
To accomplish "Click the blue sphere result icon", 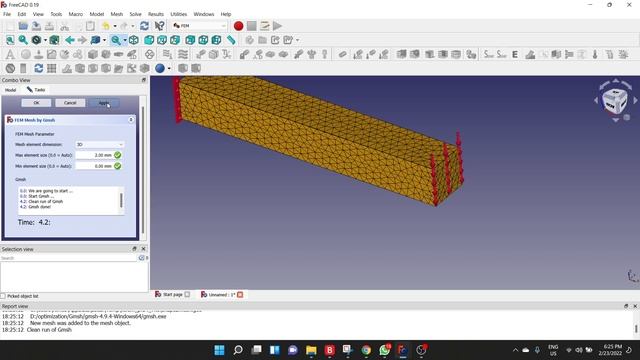I will coord(160,68).
